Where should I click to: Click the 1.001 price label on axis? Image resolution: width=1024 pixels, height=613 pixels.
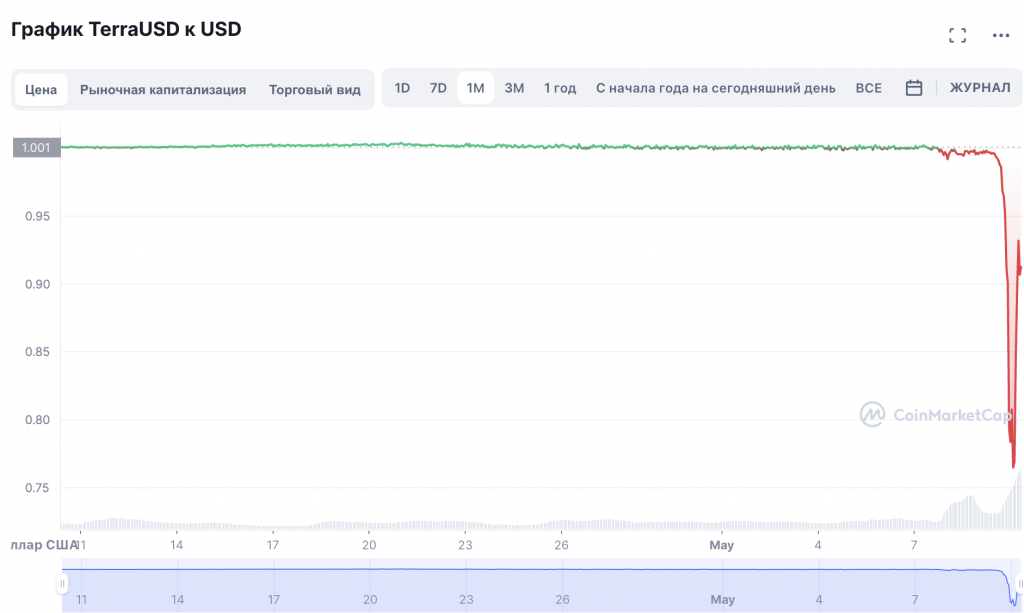(x=35, y=147)
